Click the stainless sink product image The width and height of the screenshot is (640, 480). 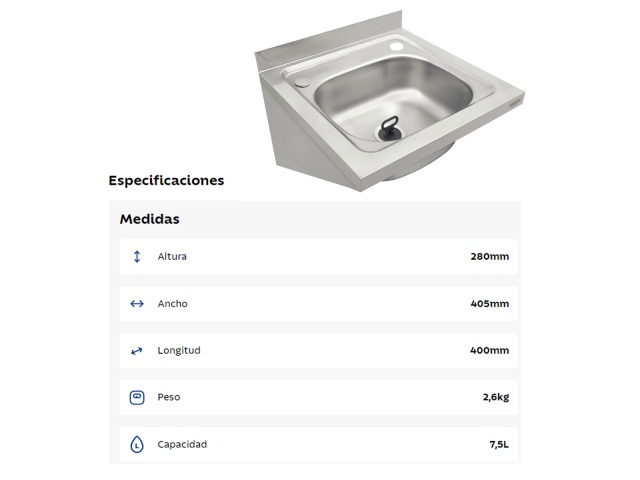click(389, 102)
